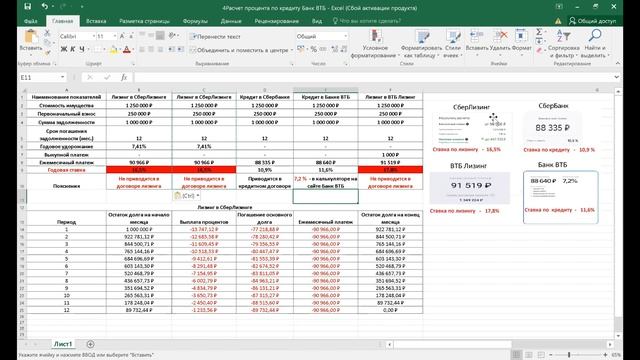
Task: Click the paste options (Ctrl) smart tag
Action: tap(187, 196)
